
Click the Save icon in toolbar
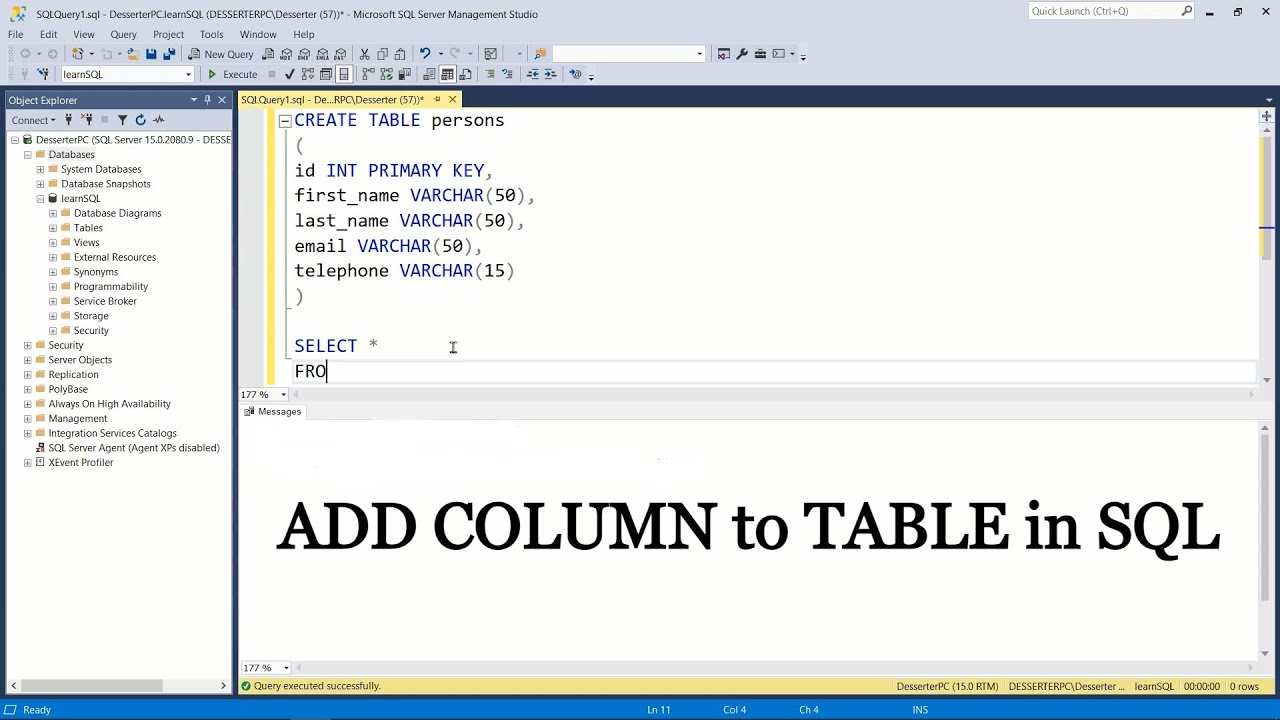pyautogui.click(x=151, y=54)
